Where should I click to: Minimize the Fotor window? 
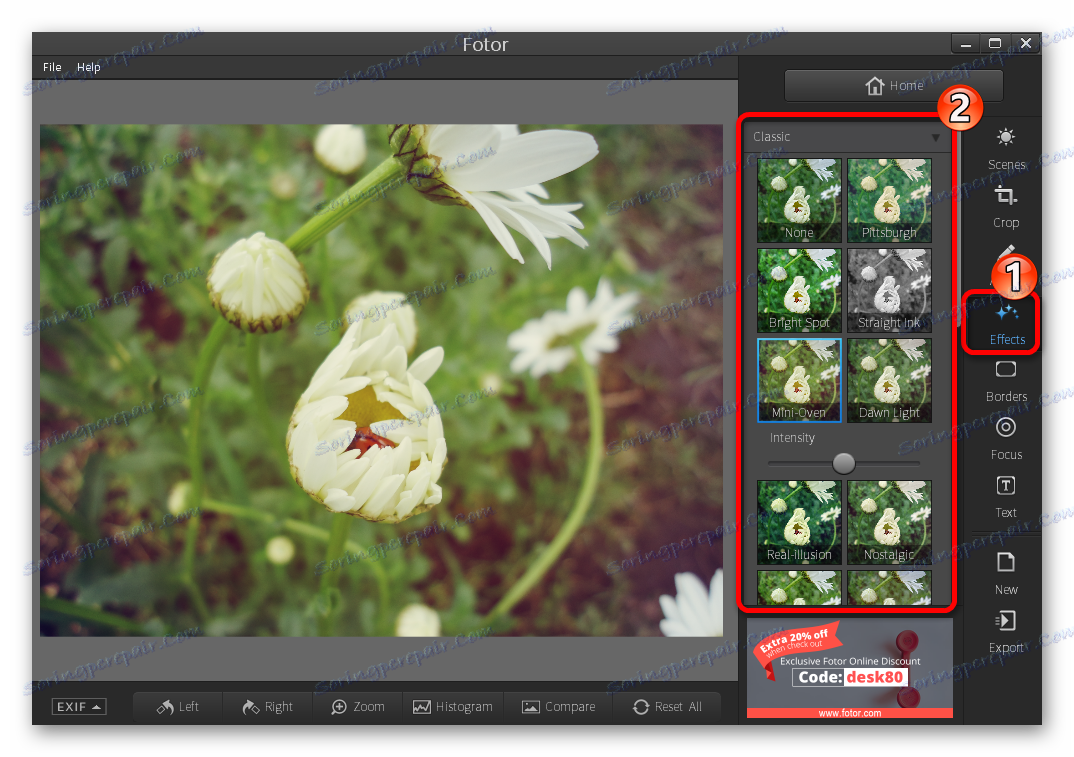click(x=966, y=44)
